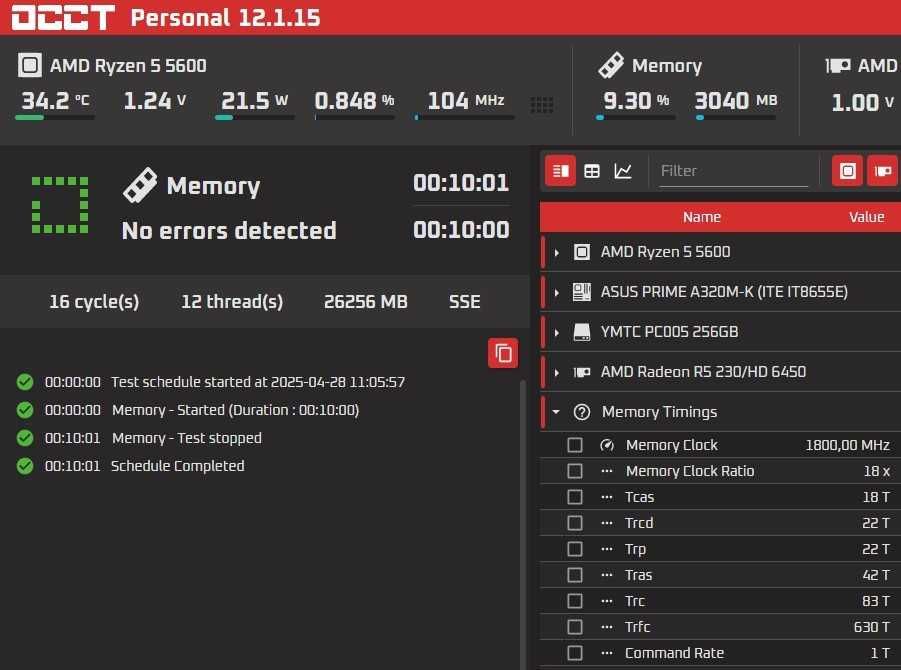This screenshot has height=670, width=901.
Task: Sort by the Name column header
Action: click(x=702, y=217)
